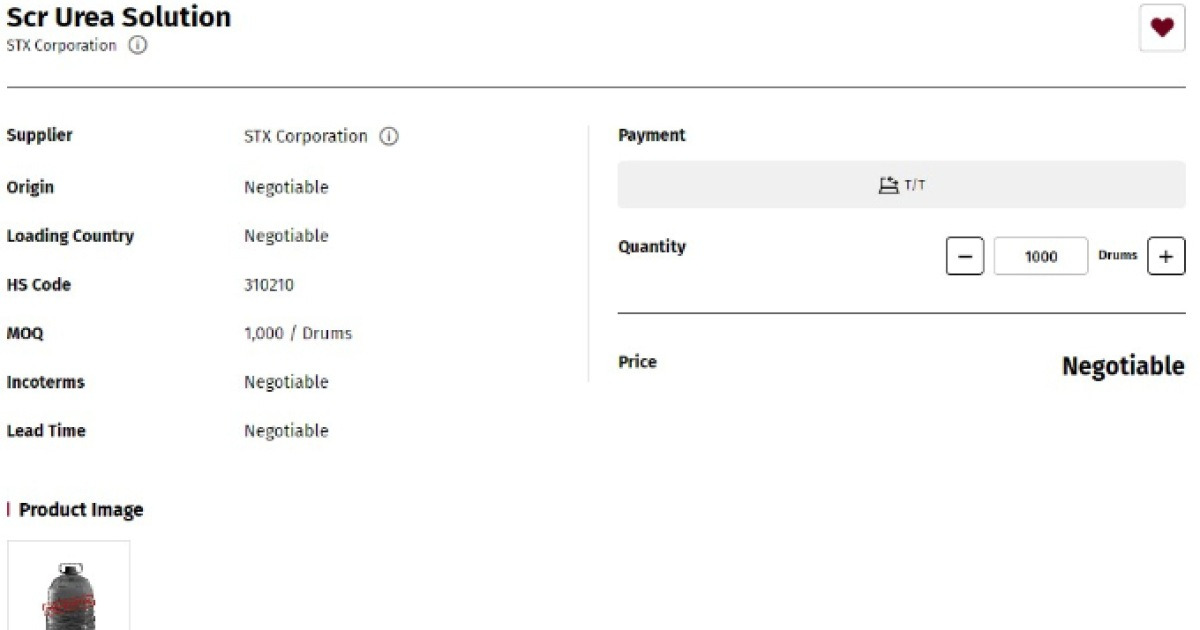This screenshot has height=630, width=1200.
Task: Decrease quantity with the minus button
Action: pos(964,256)
